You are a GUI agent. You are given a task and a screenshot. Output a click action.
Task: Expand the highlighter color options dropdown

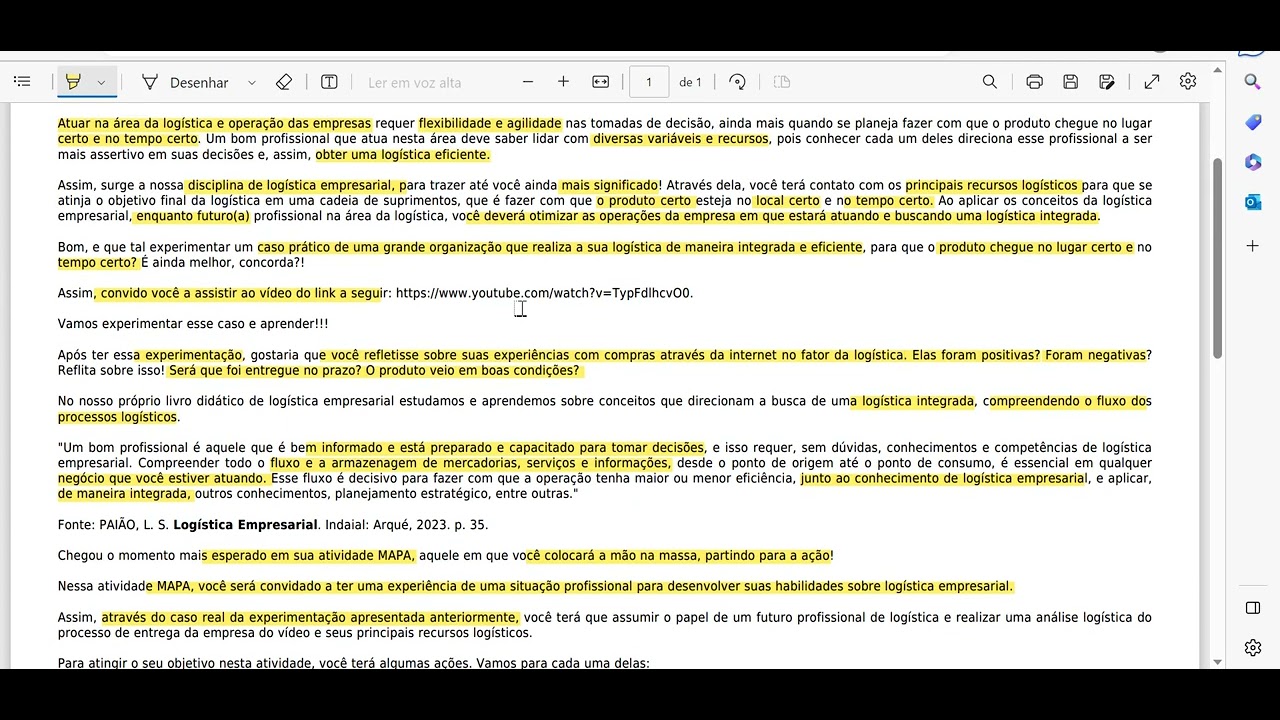tap(101, 82)
